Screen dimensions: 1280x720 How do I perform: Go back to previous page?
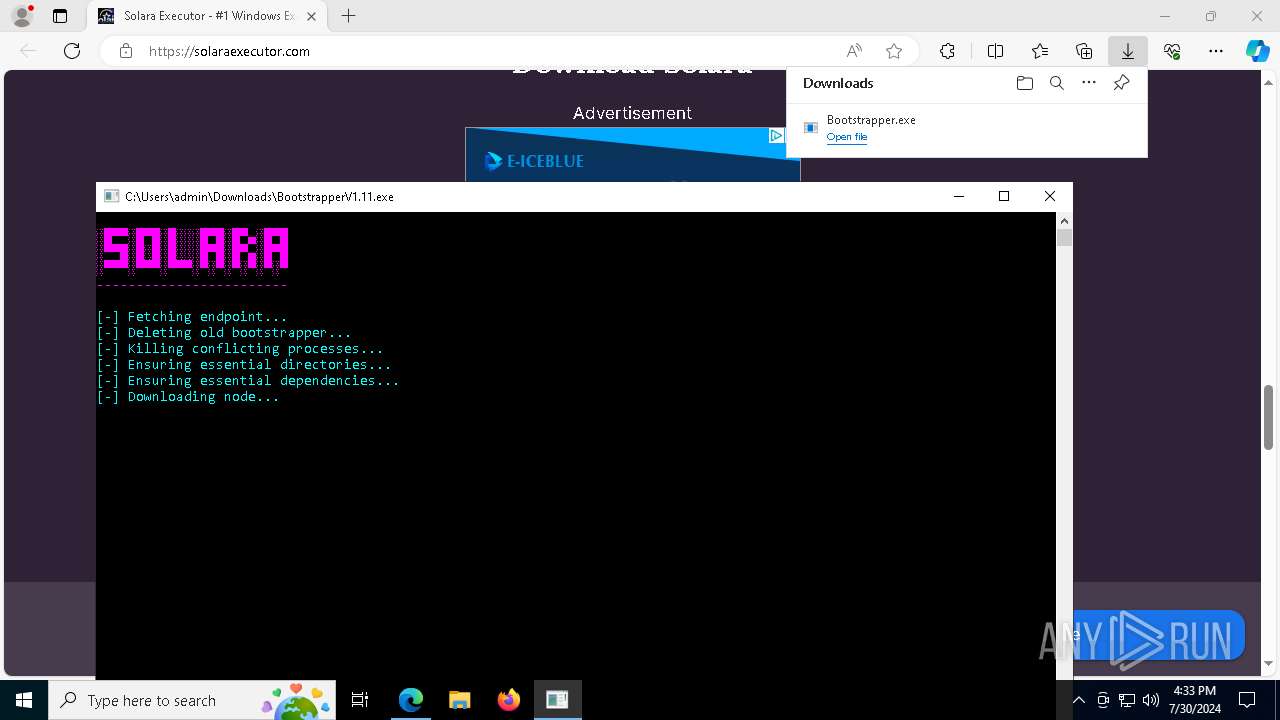click(28, 51)
